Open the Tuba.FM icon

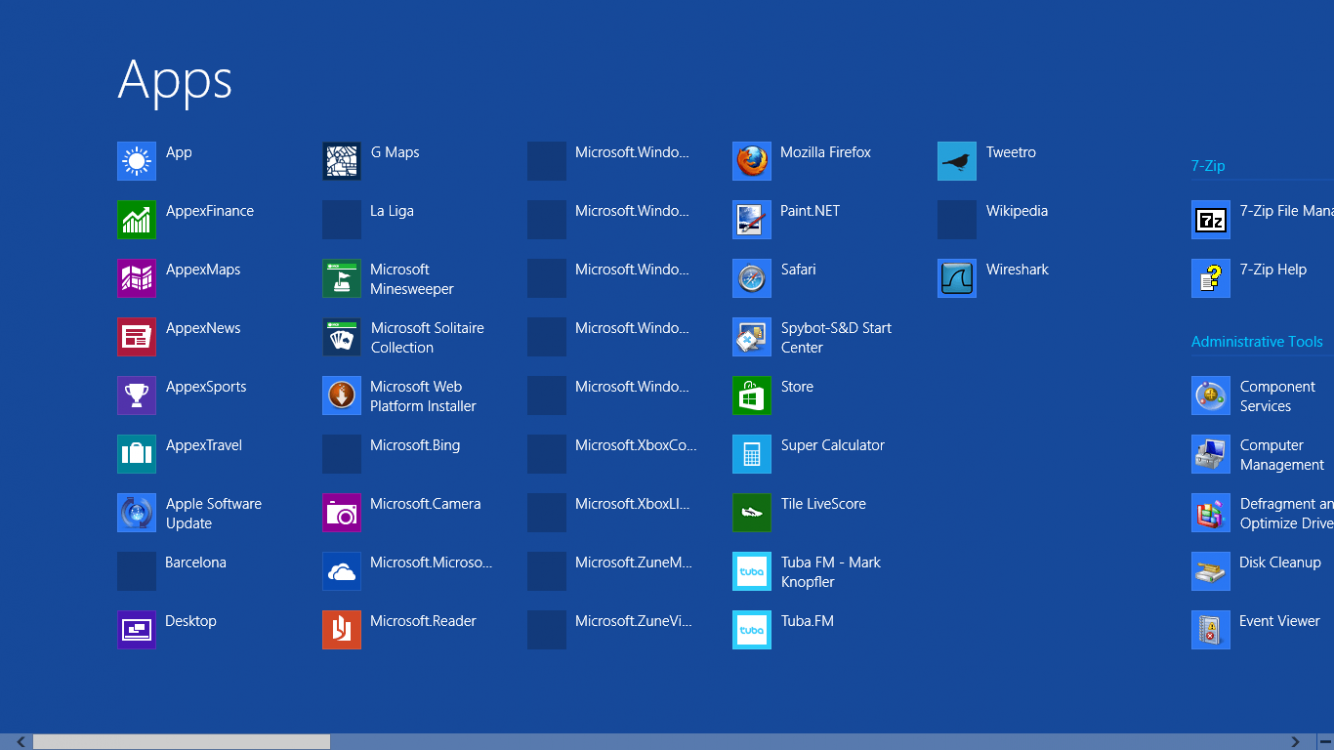tap(751, 630)
